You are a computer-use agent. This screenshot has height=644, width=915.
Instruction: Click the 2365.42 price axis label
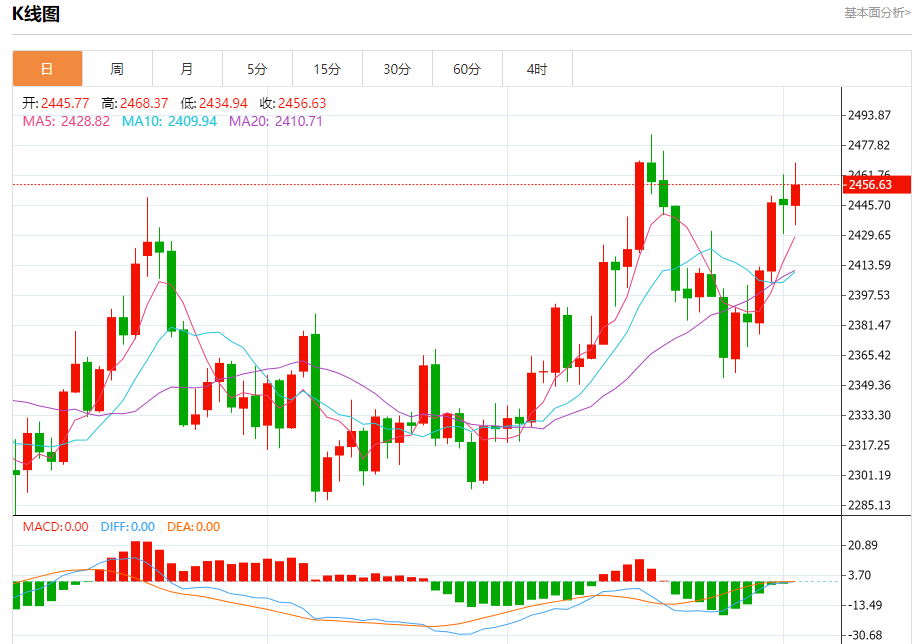click(869, 355)
